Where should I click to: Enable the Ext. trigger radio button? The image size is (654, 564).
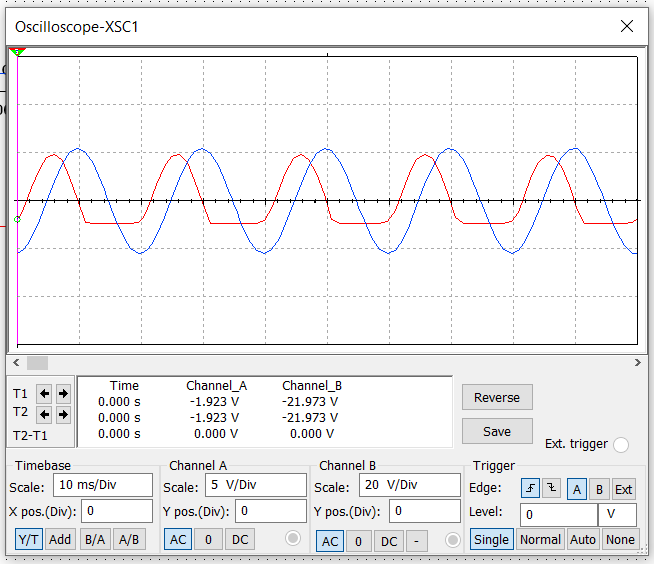[x=621, y=445]
